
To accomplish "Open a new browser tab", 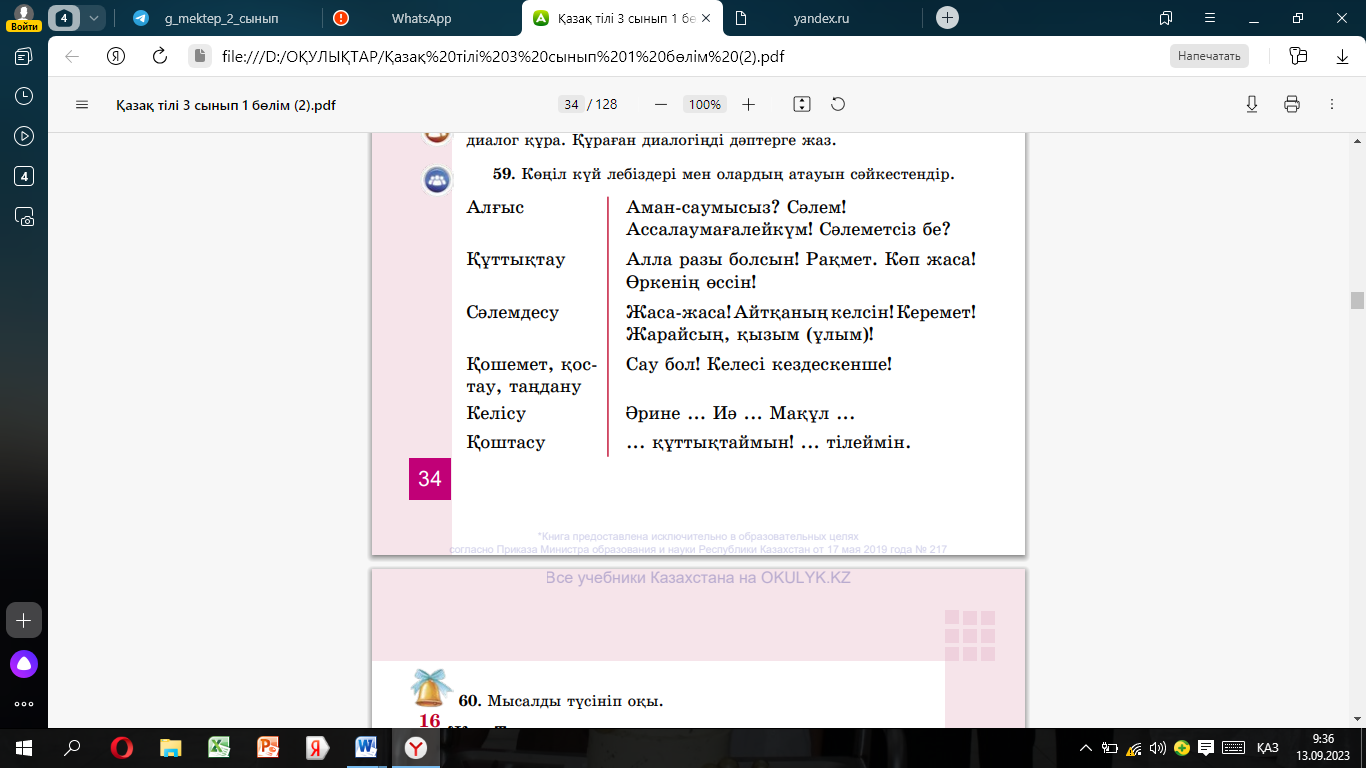I will click(x=947, y=18).
